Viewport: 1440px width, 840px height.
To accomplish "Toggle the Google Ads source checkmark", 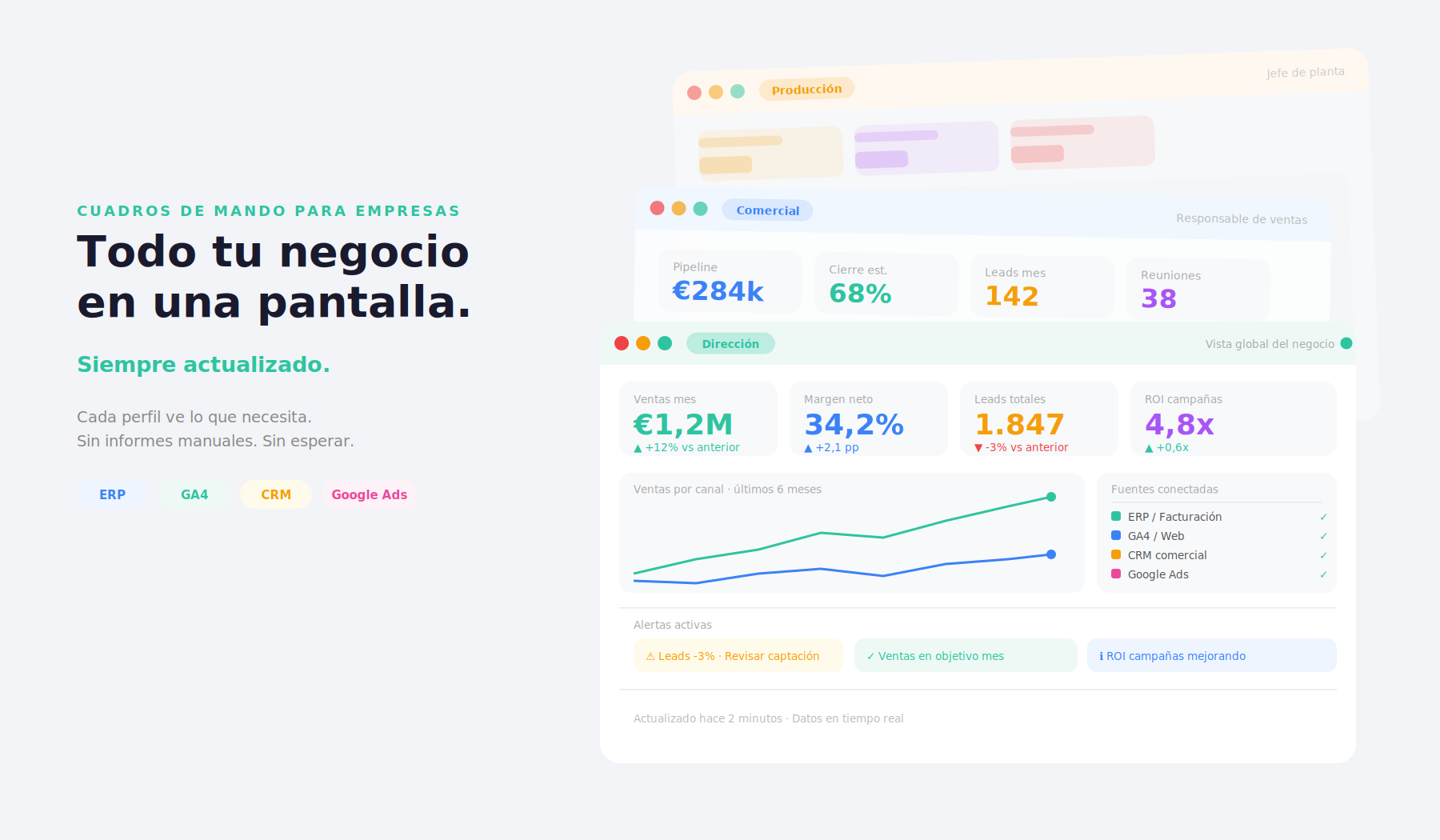I will tap(1323, 574).
